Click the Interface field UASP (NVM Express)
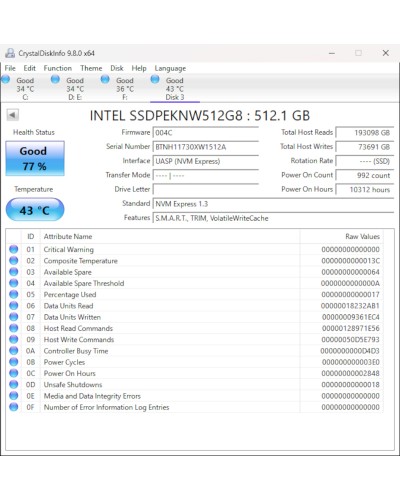 [x=206, y=161]
